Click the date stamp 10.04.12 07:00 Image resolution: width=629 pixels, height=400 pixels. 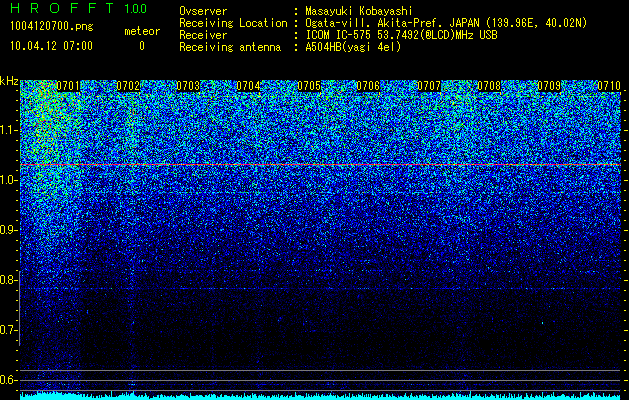(51, 46)
